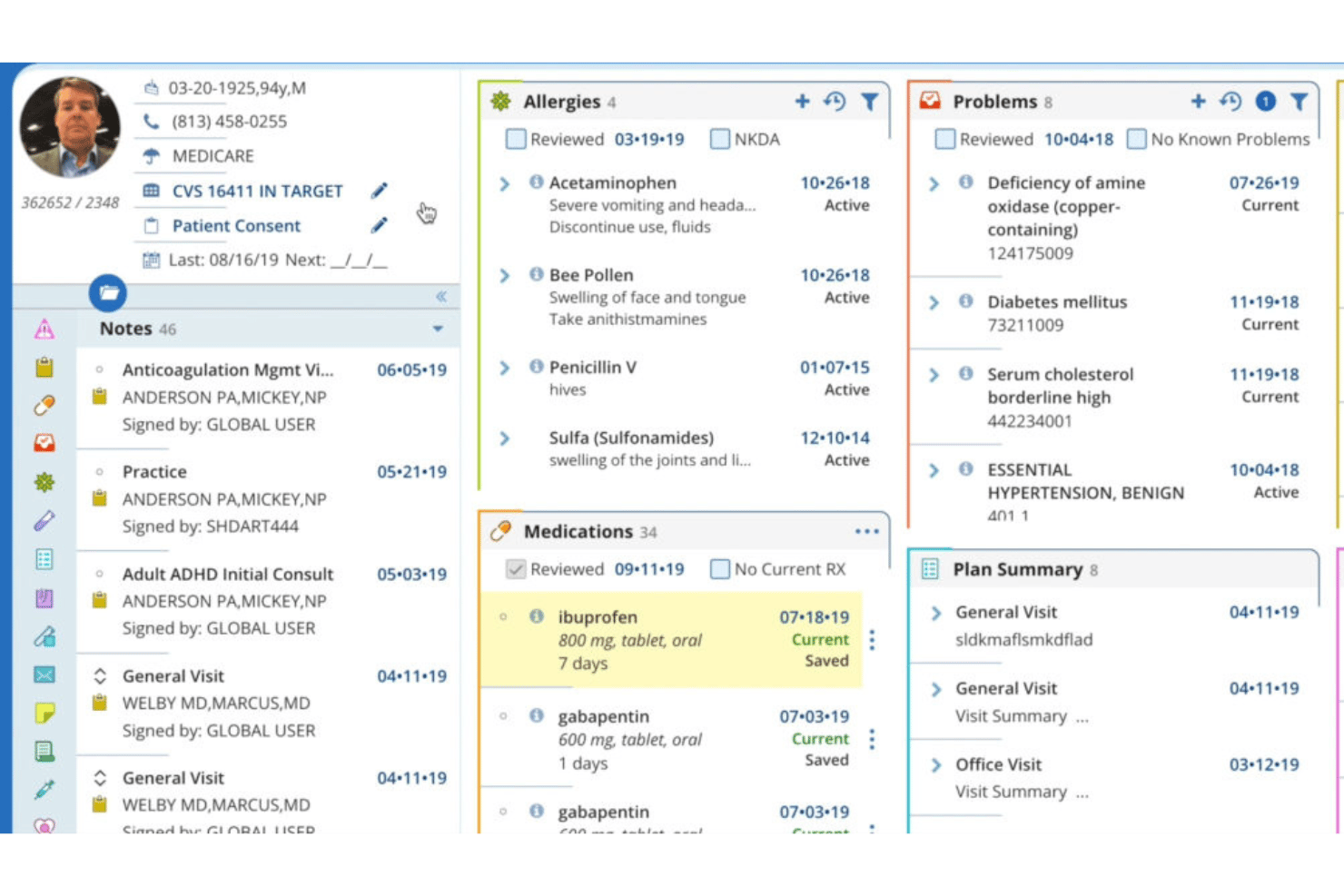This screenshot has height=896, width=1344.
Task: Open info icon for Acetaminophen allergy
Action: click(x=536, y=182)
